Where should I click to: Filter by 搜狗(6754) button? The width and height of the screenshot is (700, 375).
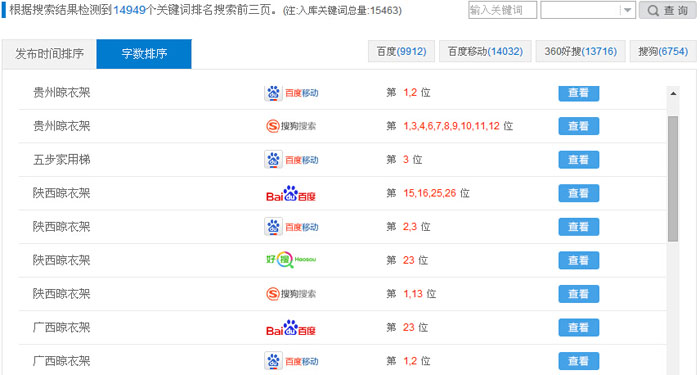[663, 51]
